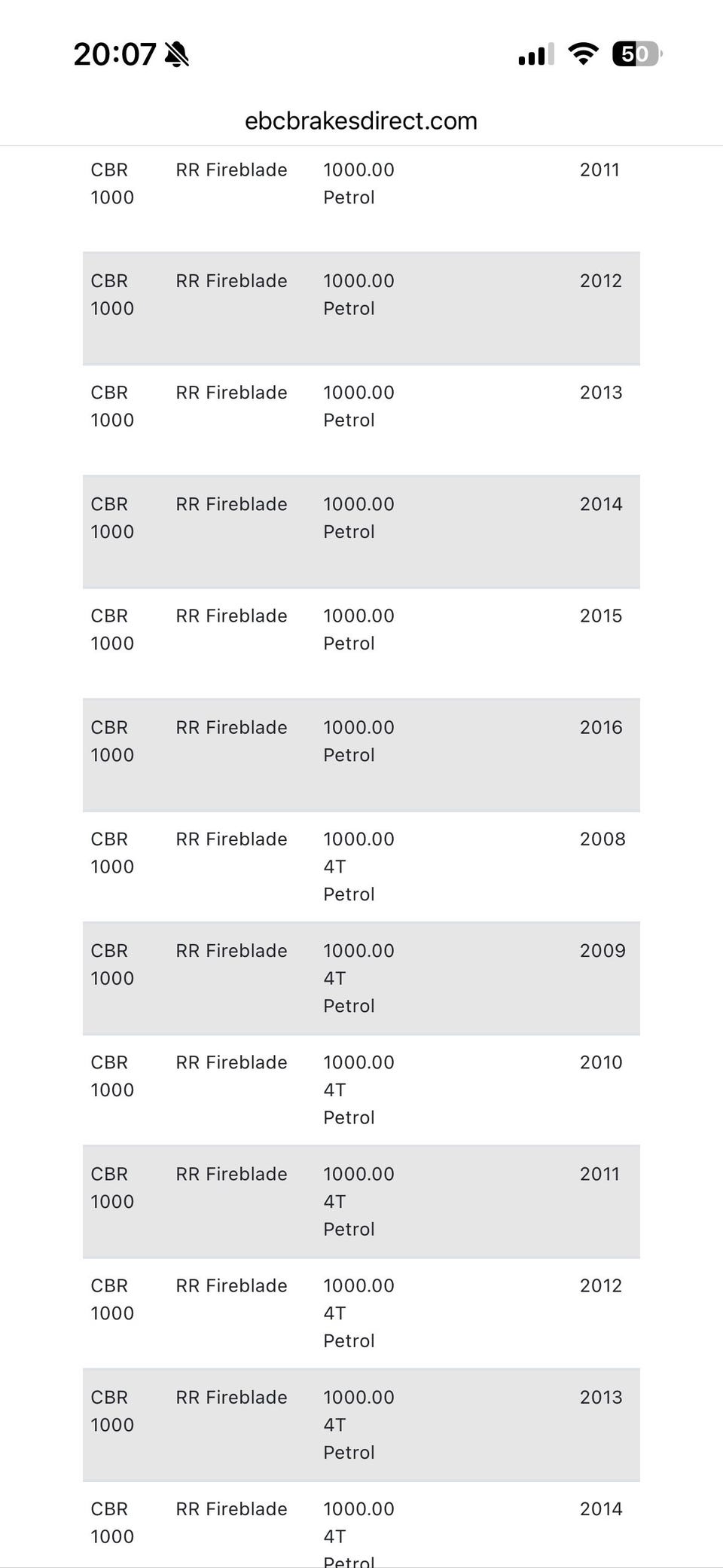The height and width of the screenshot is (1568, 723).
Task: Tap the silent mode bell icon
Action: tap(177, 54)
